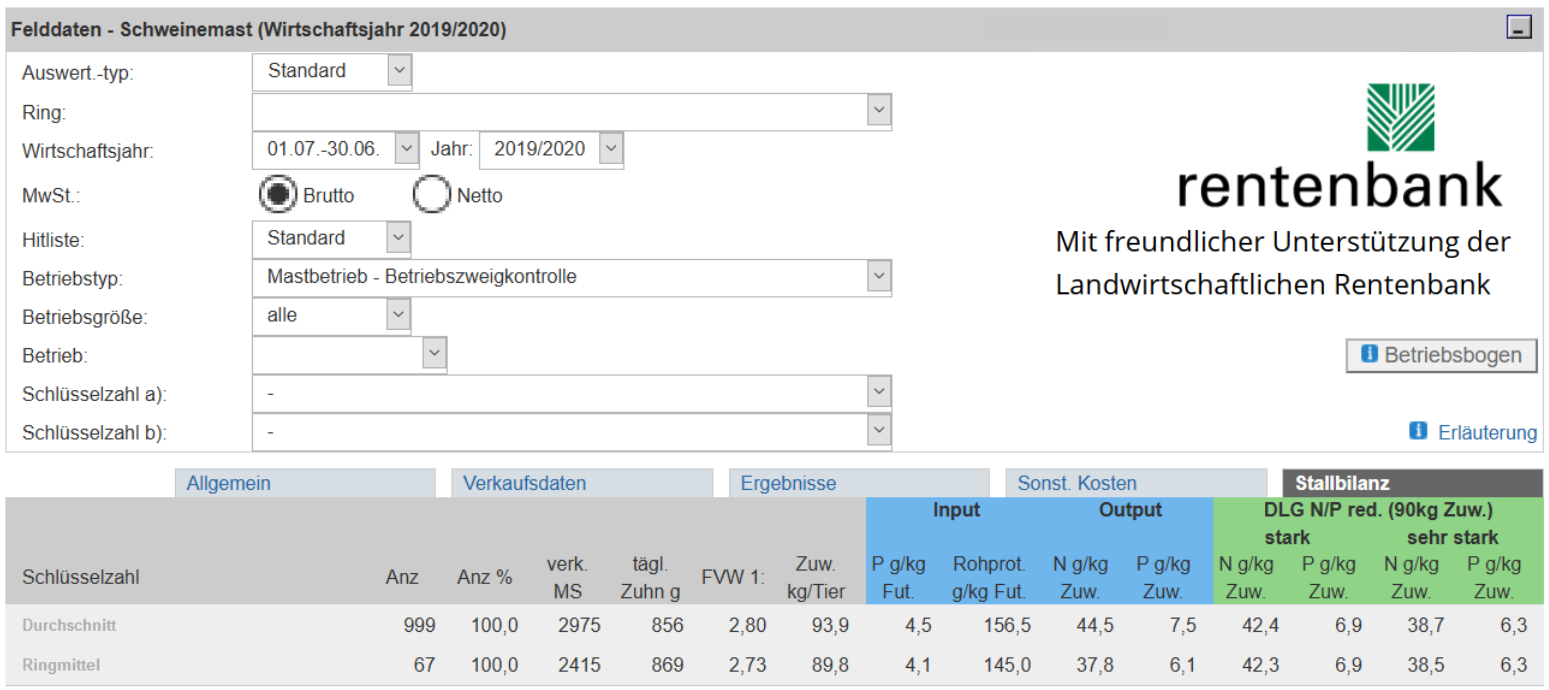1549x690 pixels.
Task: Select the Netto radio button
Action: 433,196
